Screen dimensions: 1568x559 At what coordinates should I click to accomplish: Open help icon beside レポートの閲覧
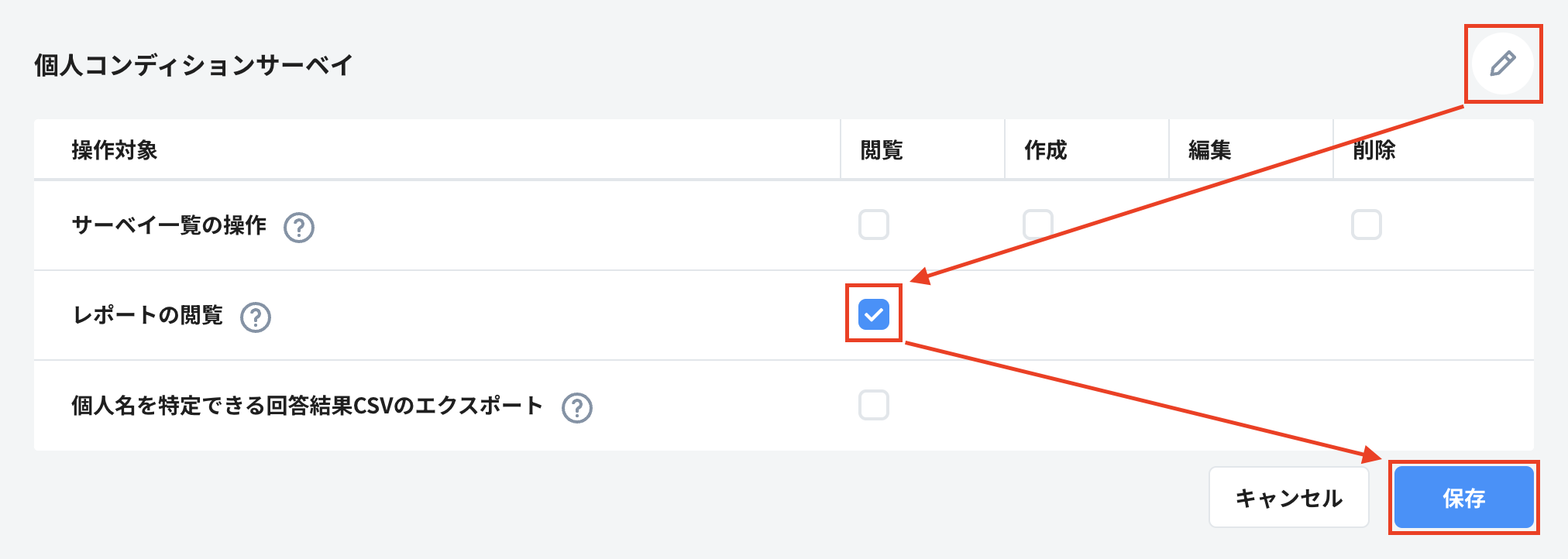pos(256,317)
